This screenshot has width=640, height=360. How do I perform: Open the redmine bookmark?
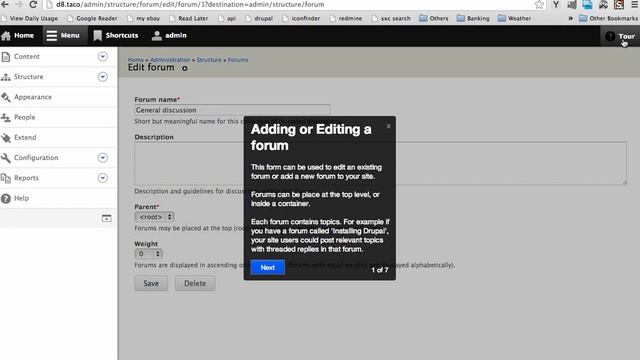click(346, 18)
